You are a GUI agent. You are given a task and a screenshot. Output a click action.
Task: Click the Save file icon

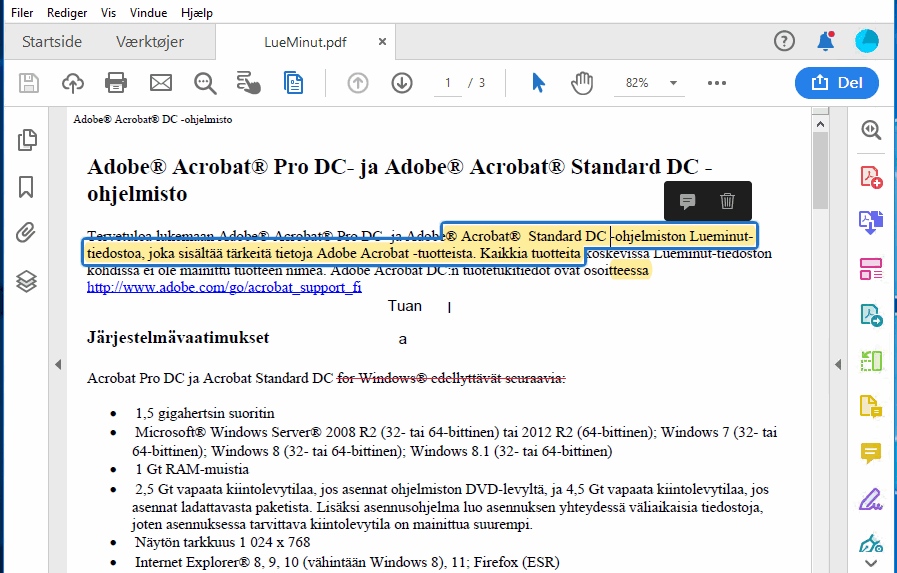tap(29, 83)
